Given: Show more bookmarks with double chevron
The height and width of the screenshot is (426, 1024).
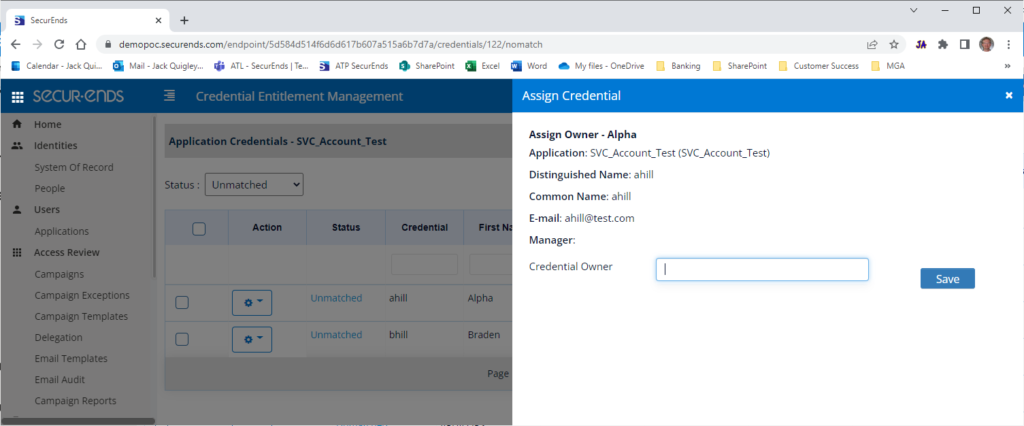Looking at the screenshot, I should tap(1008, 65).
